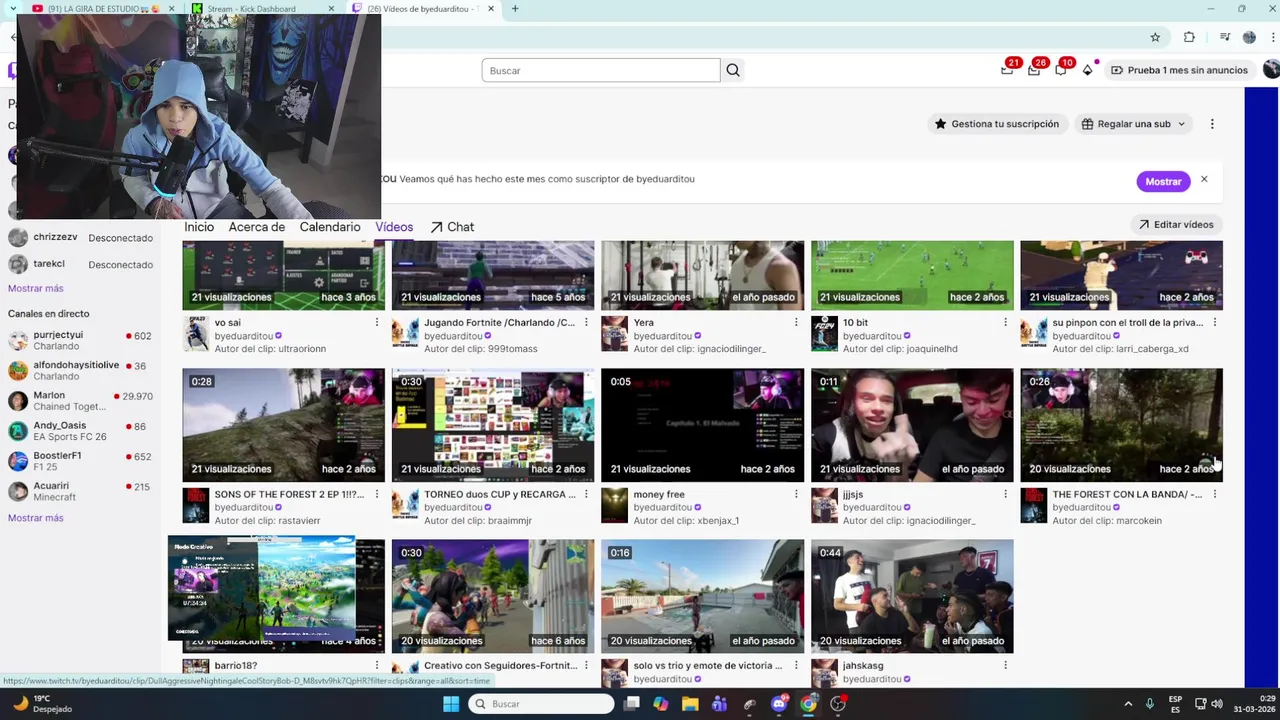Play 'THE FOREST CON LA BANDA' thumbnail
The width and height of the screenshot is (1280, 720).
[1121, 425]
